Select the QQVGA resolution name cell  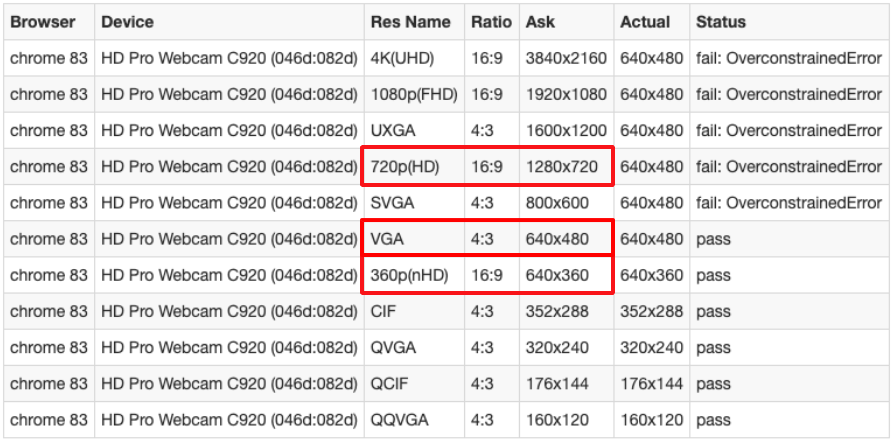click(x=396, y=420)
